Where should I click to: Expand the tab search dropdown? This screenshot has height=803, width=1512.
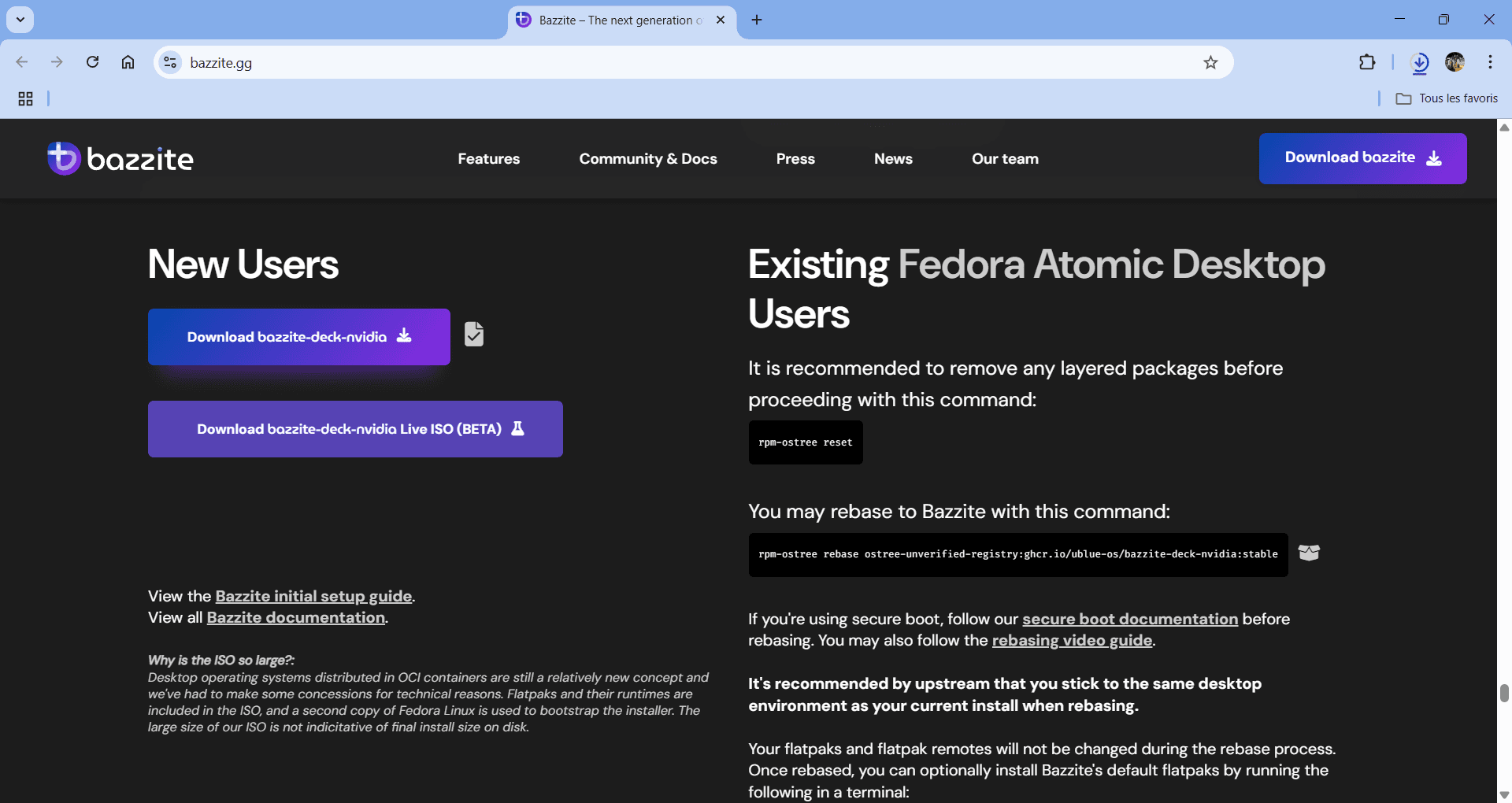point(20,20)
